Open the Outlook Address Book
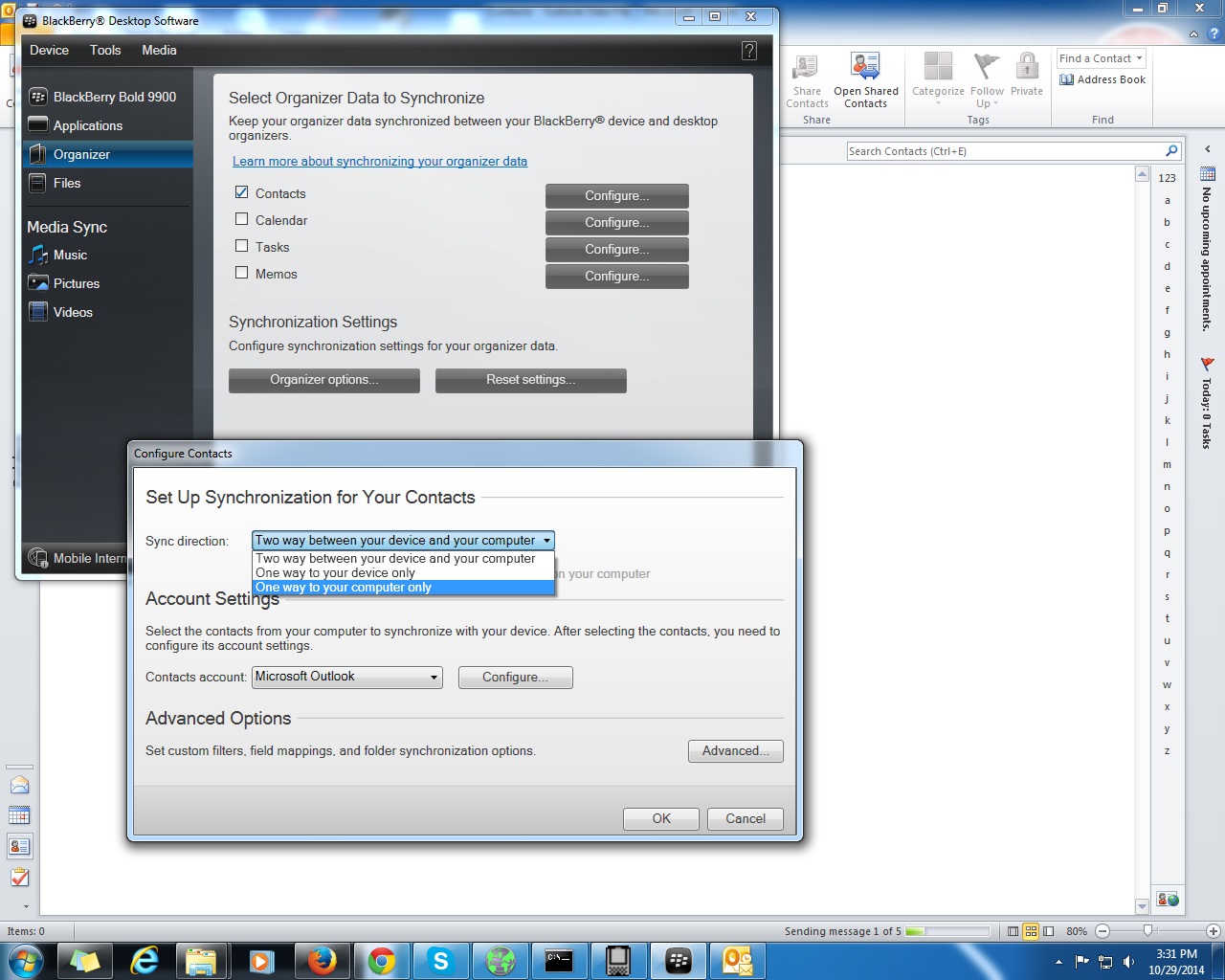Image resolution: width=1225 pixels, height=980 pixels. coord(1102,79)
